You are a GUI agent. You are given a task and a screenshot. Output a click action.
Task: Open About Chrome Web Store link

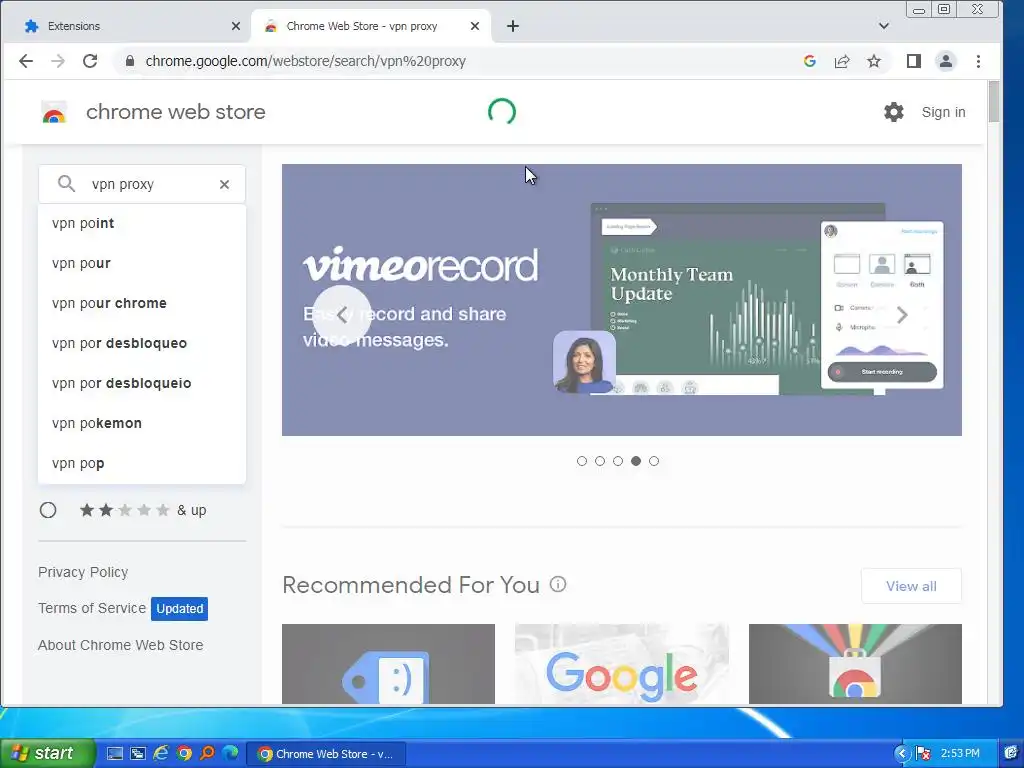point(120,645)
